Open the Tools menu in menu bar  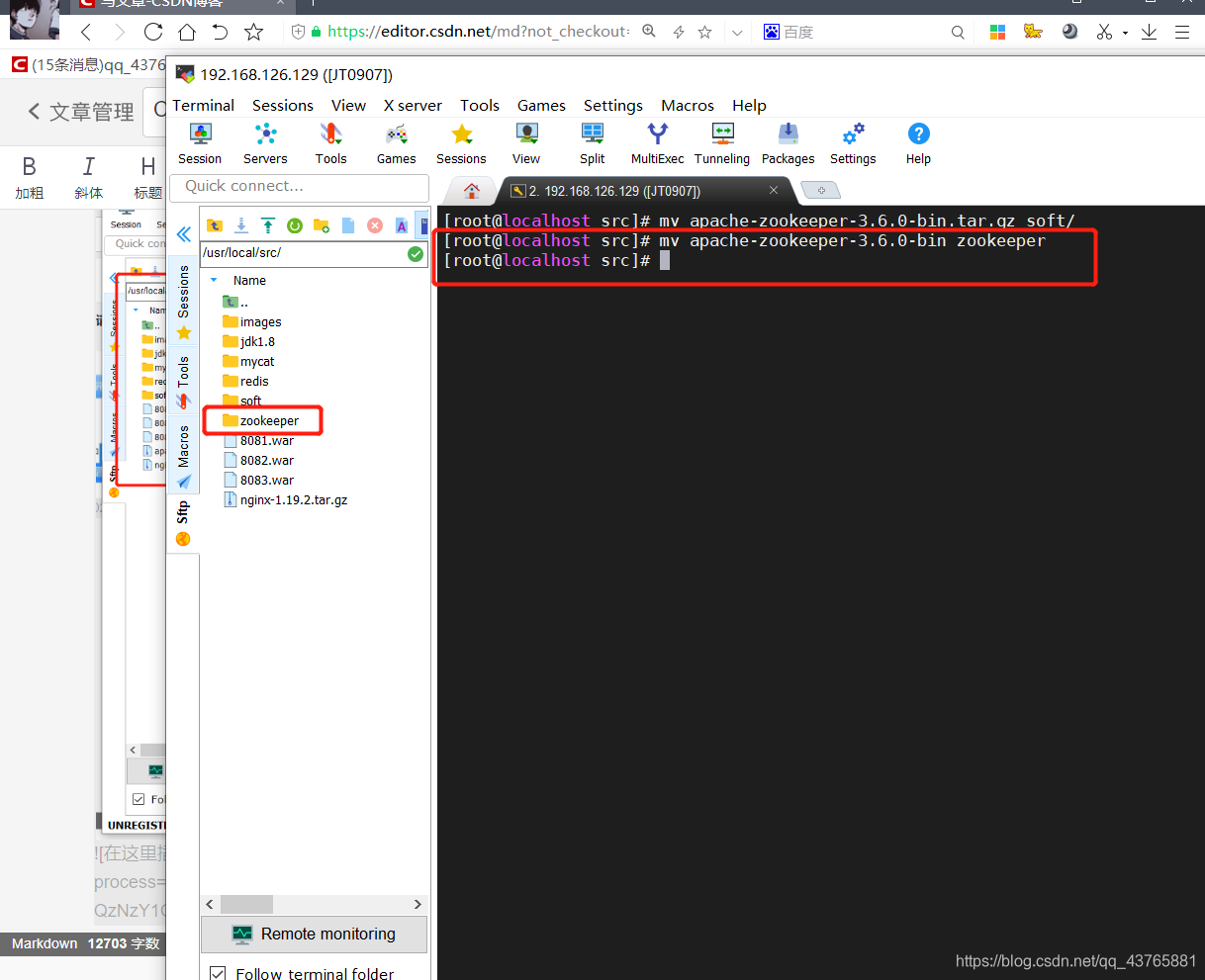coord(480,105)
